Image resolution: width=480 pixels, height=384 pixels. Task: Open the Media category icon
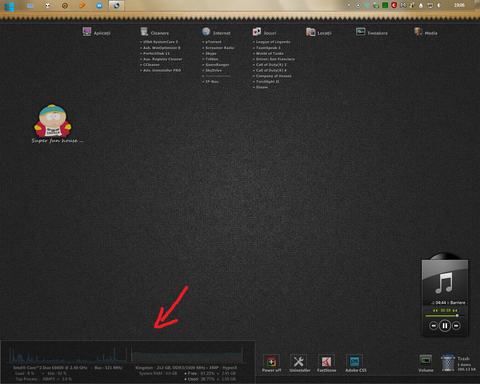coord(418,32)
